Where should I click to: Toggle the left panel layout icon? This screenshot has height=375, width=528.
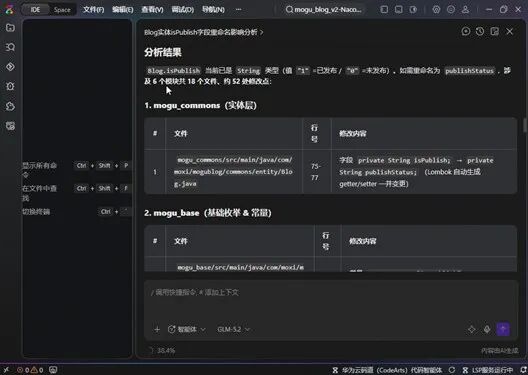384,10
